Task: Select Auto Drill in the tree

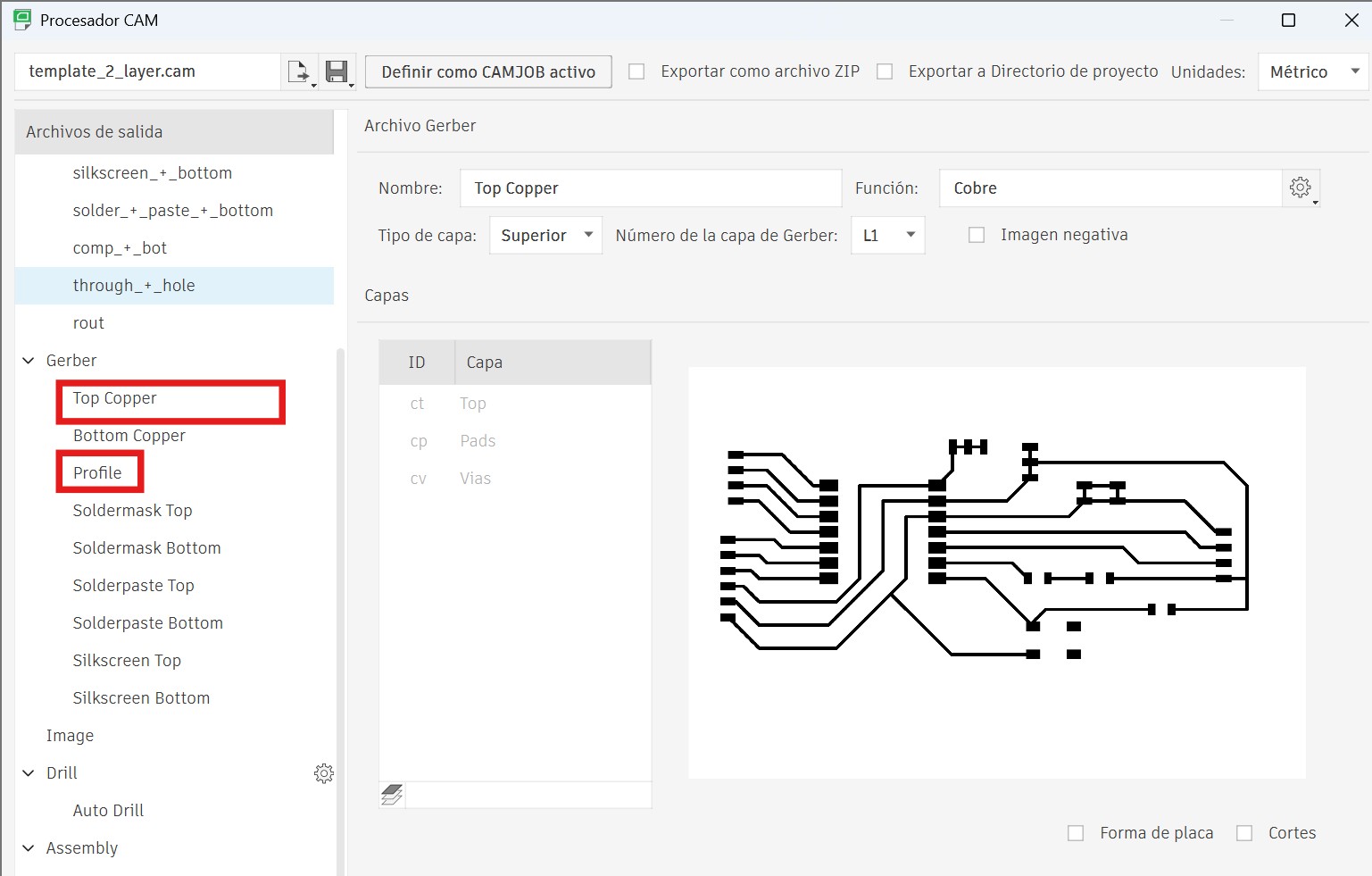Action: [108, 811]
